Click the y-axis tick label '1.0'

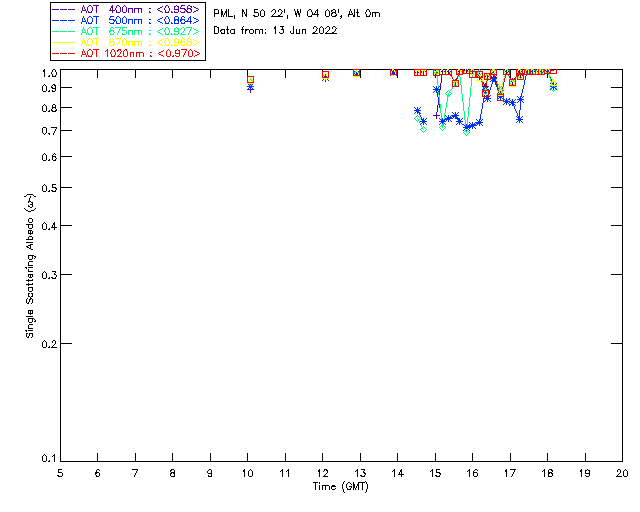49,73
